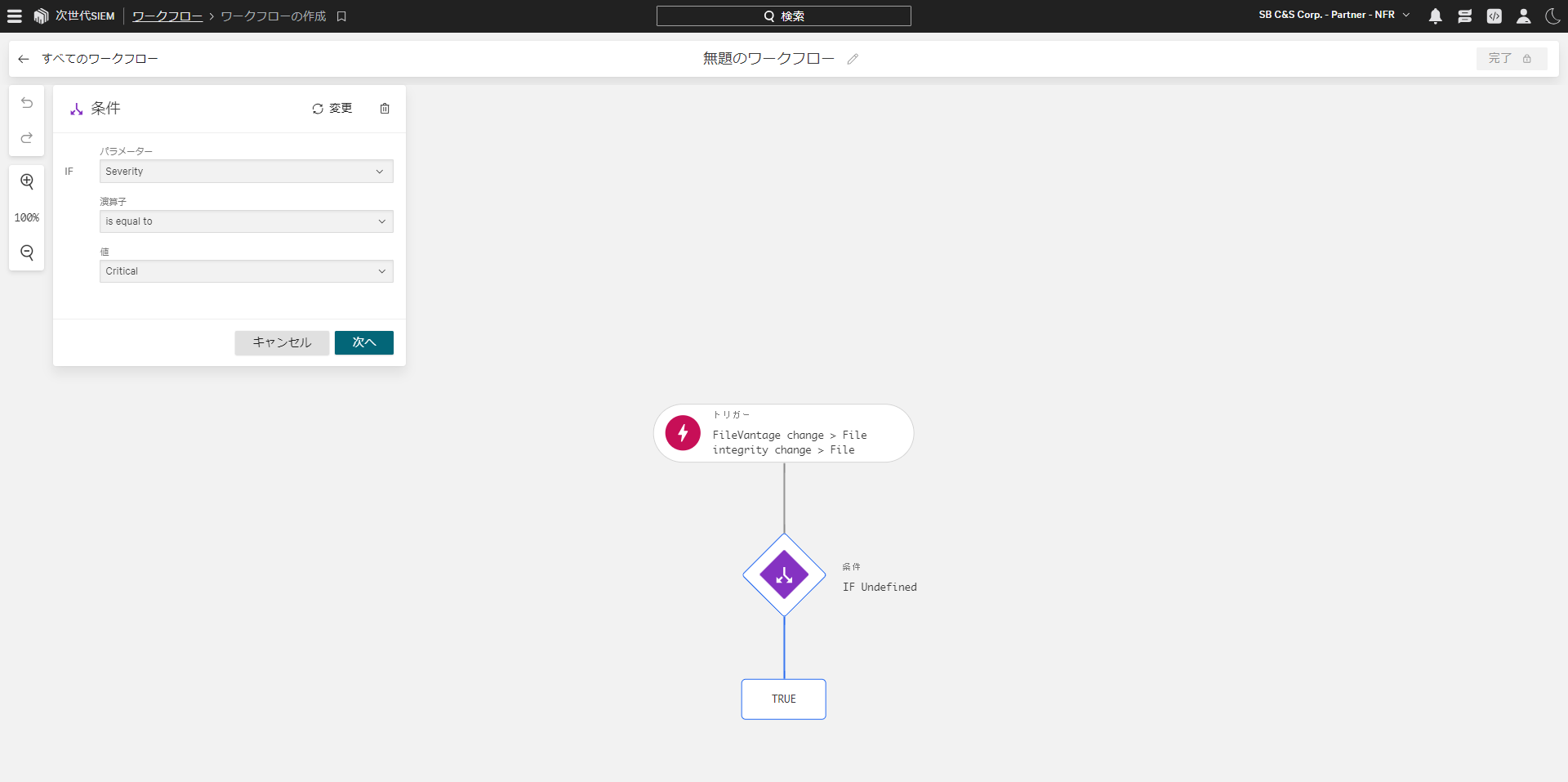Zoom in on the workflow canvas

[x=27, y=181]
